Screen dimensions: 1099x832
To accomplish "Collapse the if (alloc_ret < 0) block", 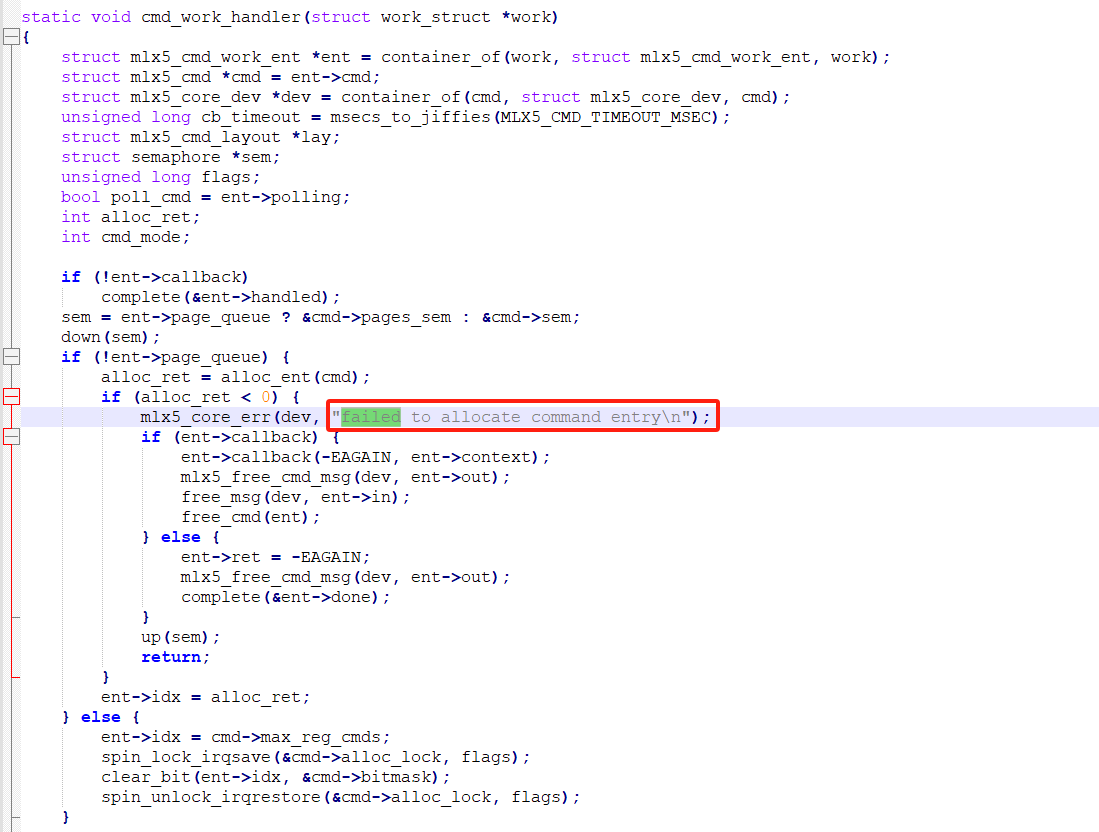I will point(11,397).
